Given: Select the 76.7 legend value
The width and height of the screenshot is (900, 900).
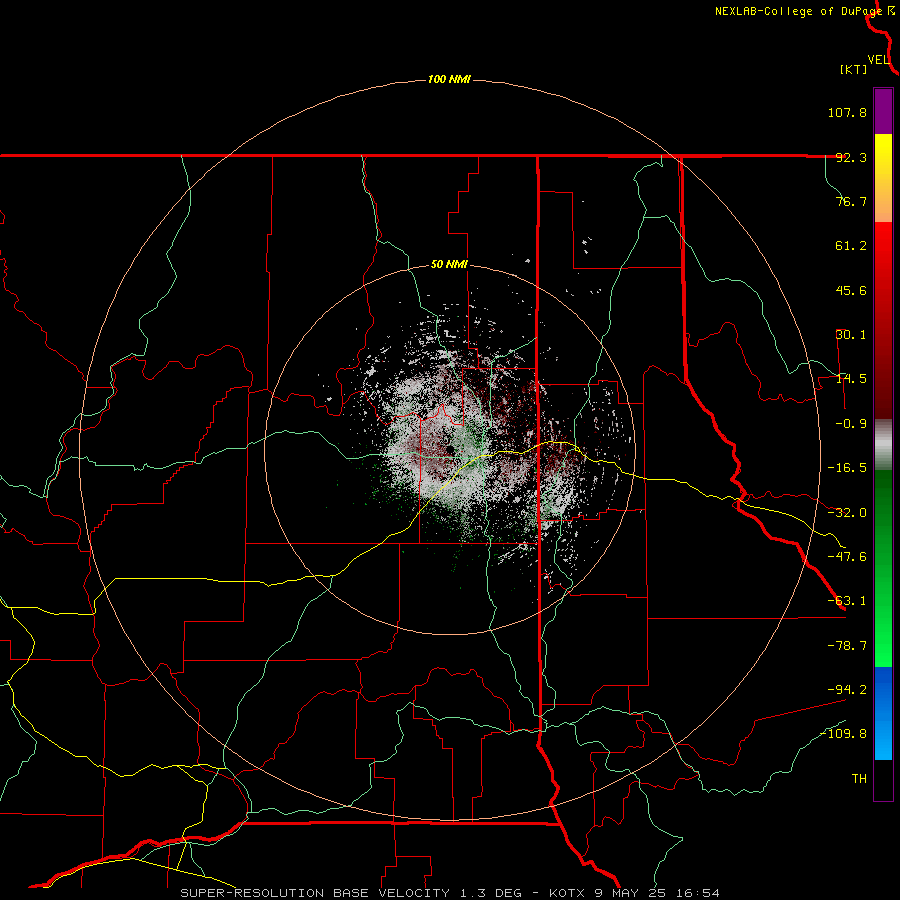Looking at the screenshot, I should point(851,201).
